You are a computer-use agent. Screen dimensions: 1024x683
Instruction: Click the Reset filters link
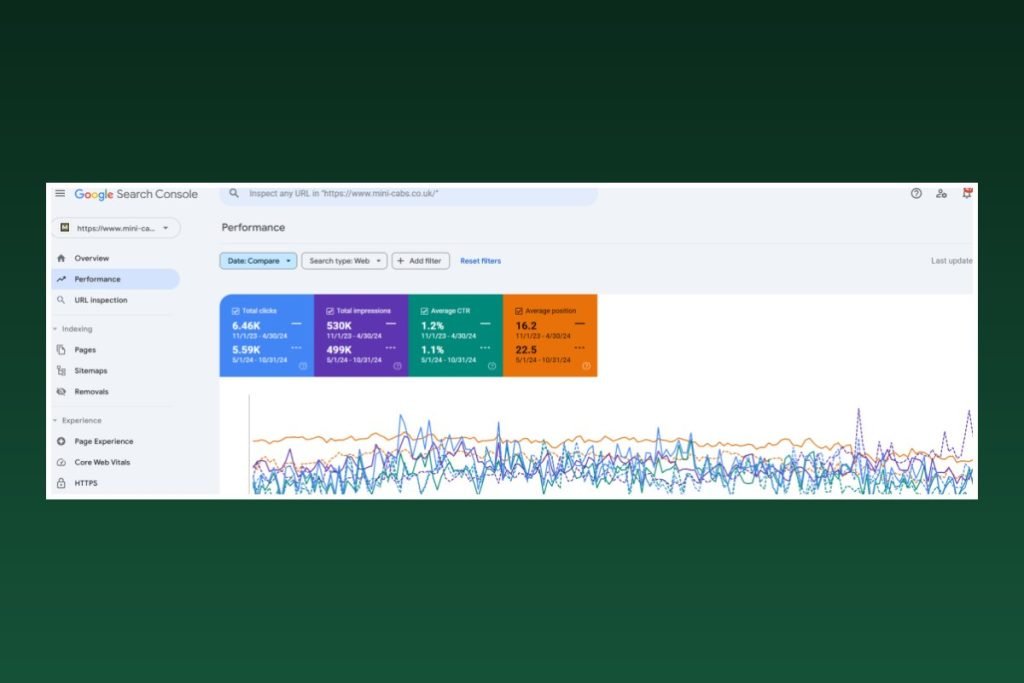[481, 261]
